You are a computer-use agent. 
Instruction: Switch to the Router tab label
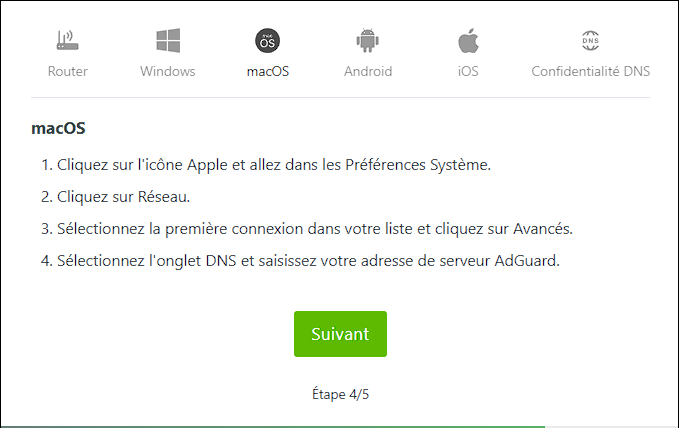[x=68, y=71]
